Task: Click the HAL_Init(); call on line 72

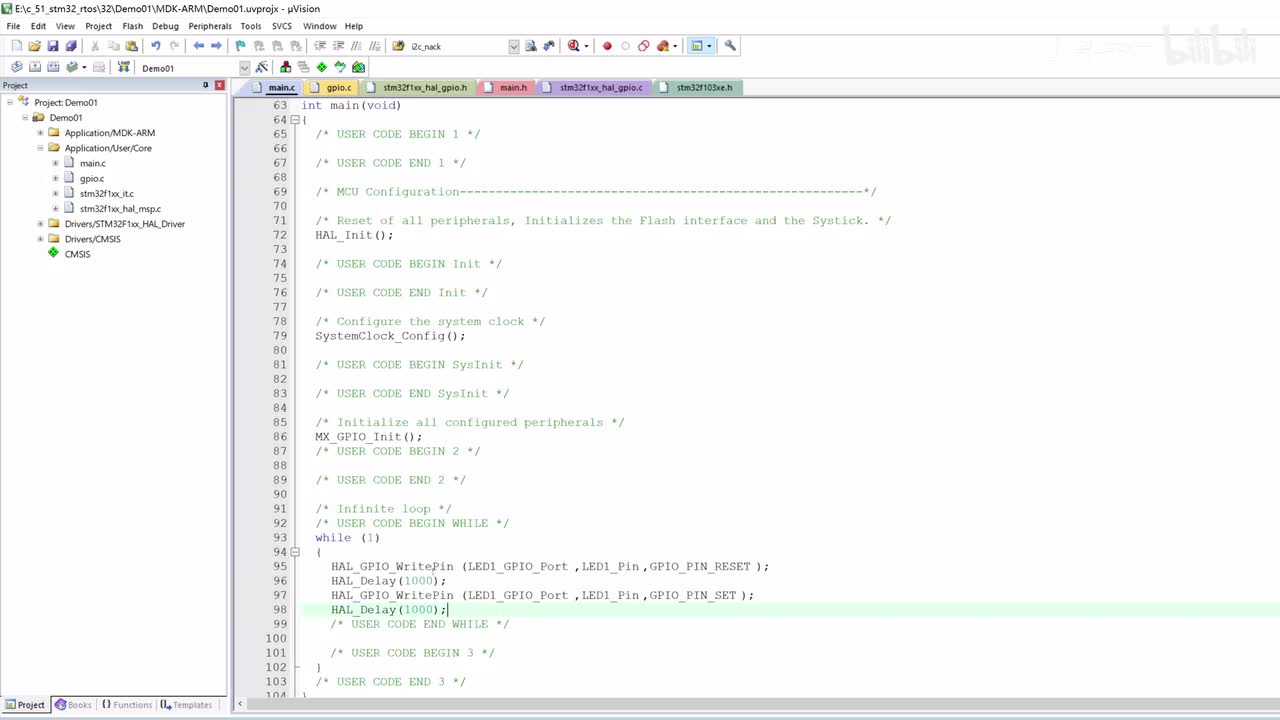Action: click(354, 235)
